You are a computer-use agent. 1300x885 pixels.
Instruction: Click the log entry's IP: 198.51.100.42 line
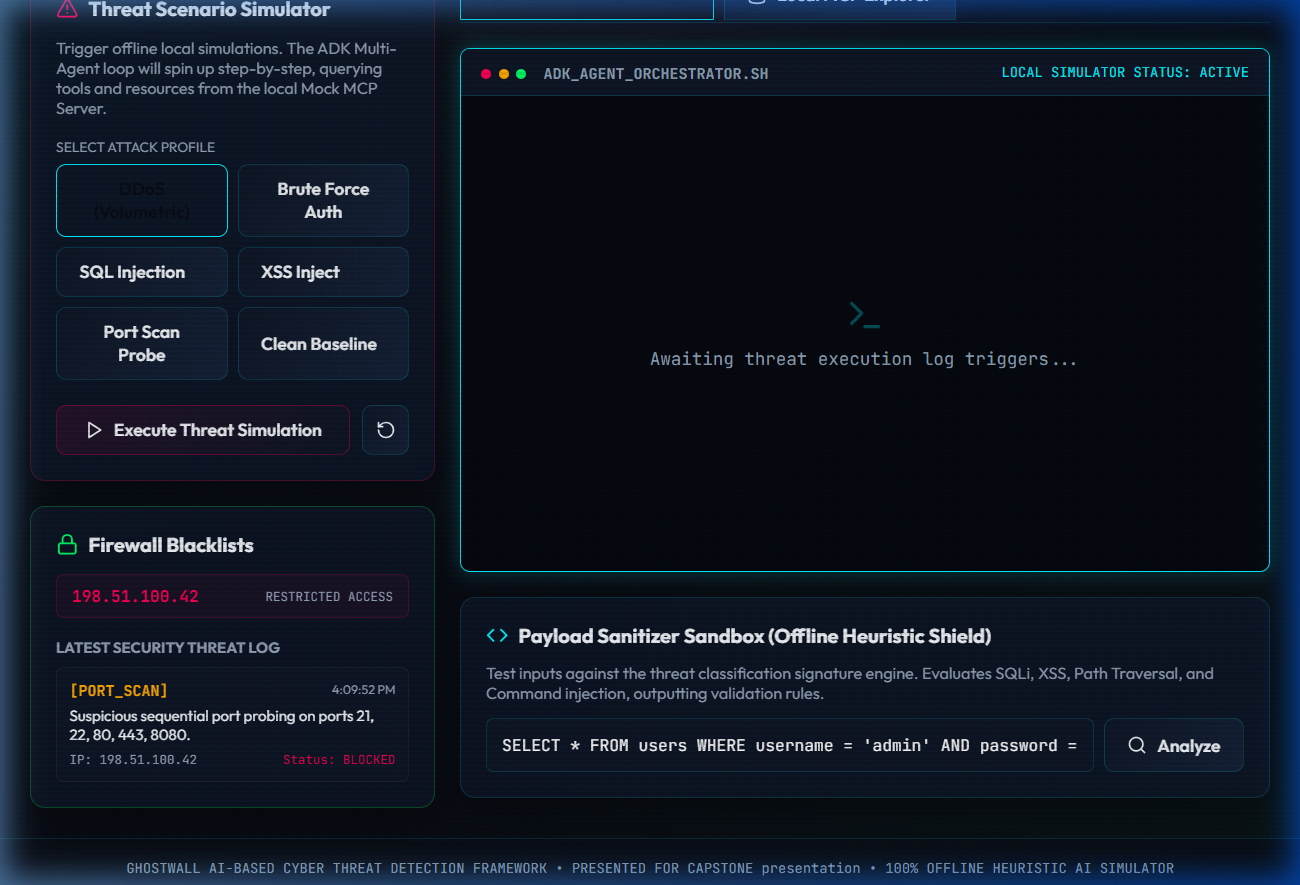click(133, 760)
